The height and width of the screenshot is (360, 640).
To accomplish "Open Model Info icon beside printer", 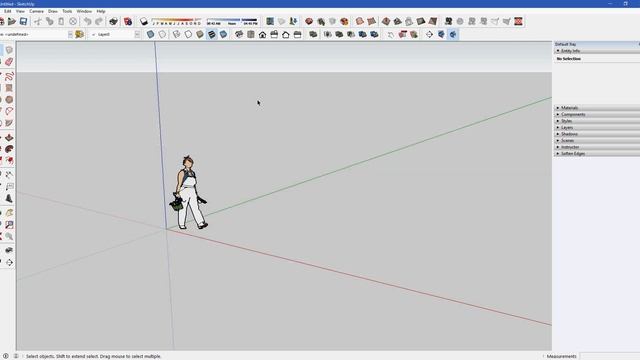I will pyautogui.click(x=128, y=21).
